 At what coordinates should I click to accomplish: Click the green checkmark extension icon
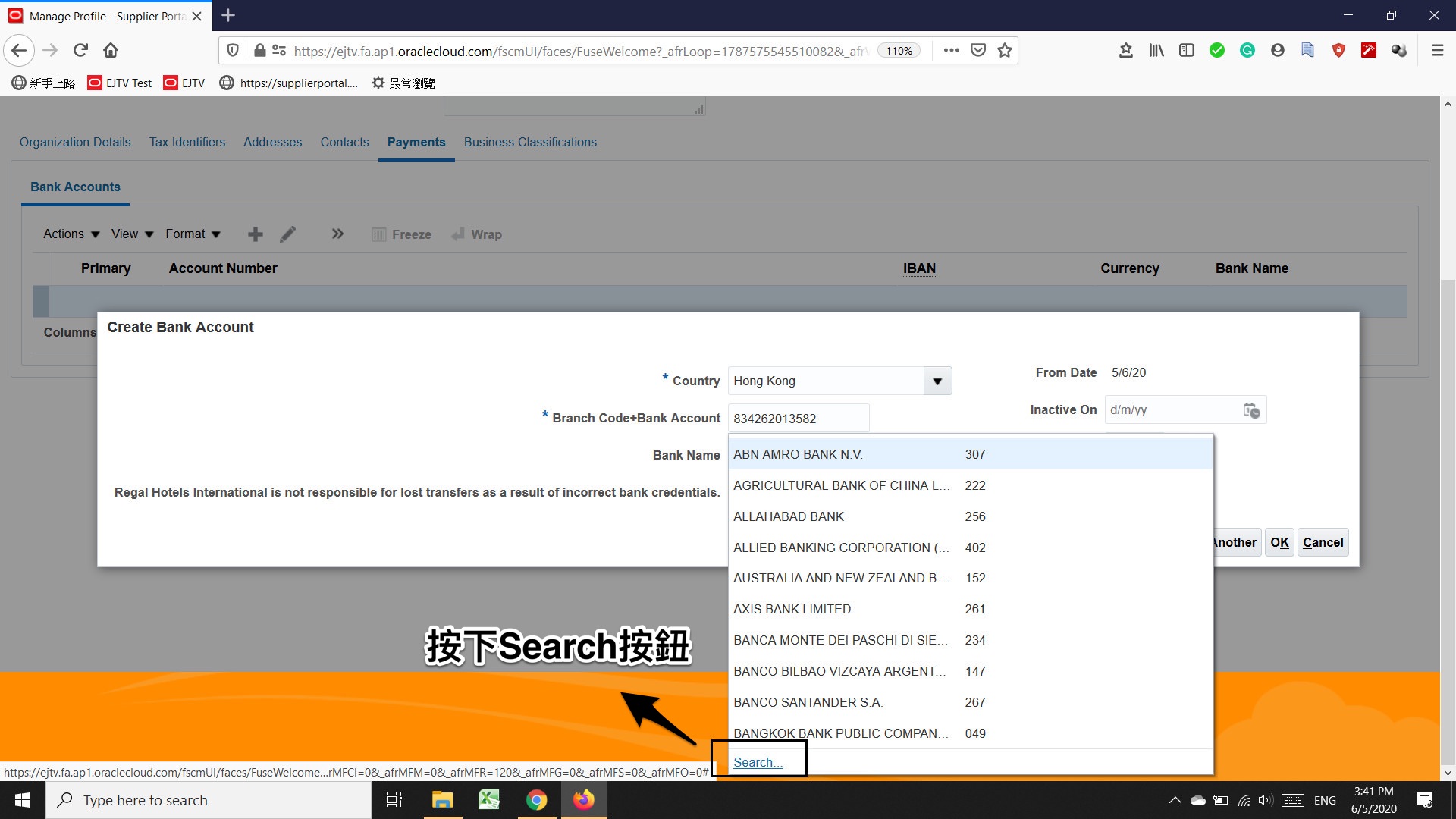pos(1217,51)
